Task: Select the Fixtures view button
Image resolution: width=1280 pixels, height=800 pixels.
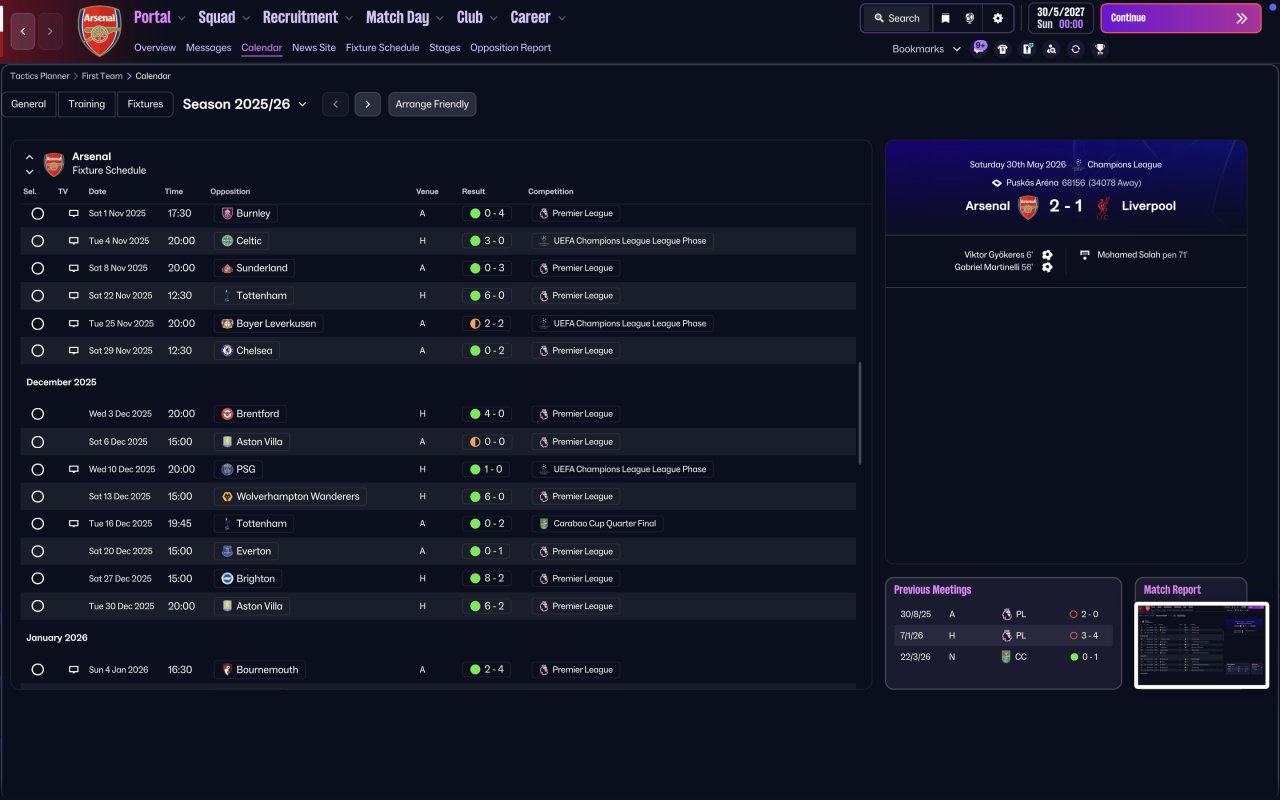Action: click(145, 104)
